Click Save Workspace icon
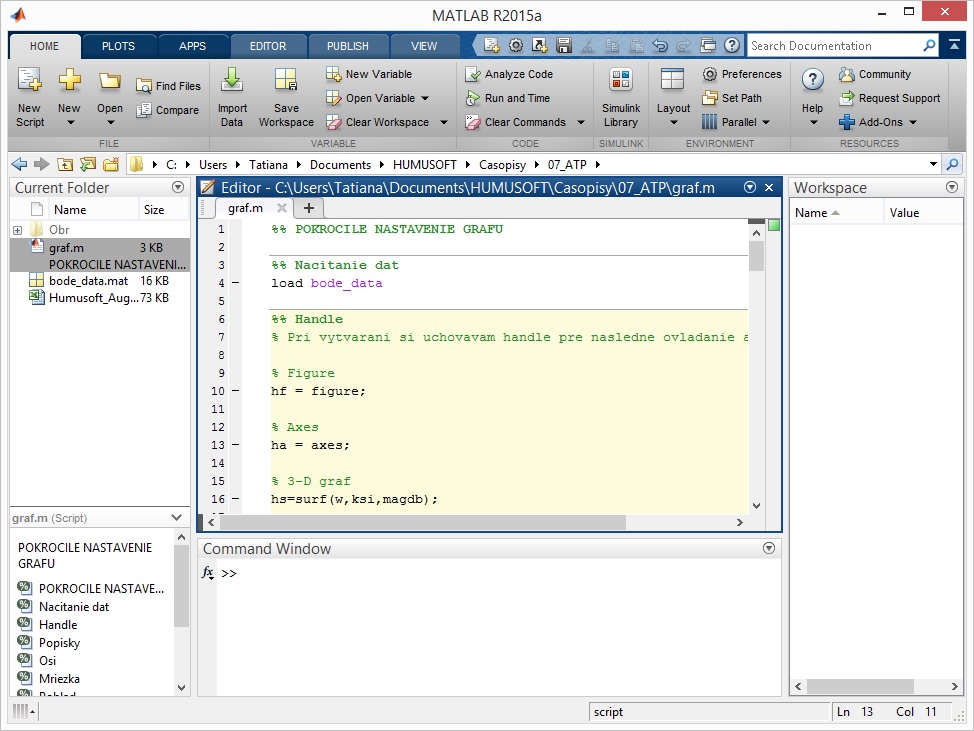 click(x=286, y=81)
